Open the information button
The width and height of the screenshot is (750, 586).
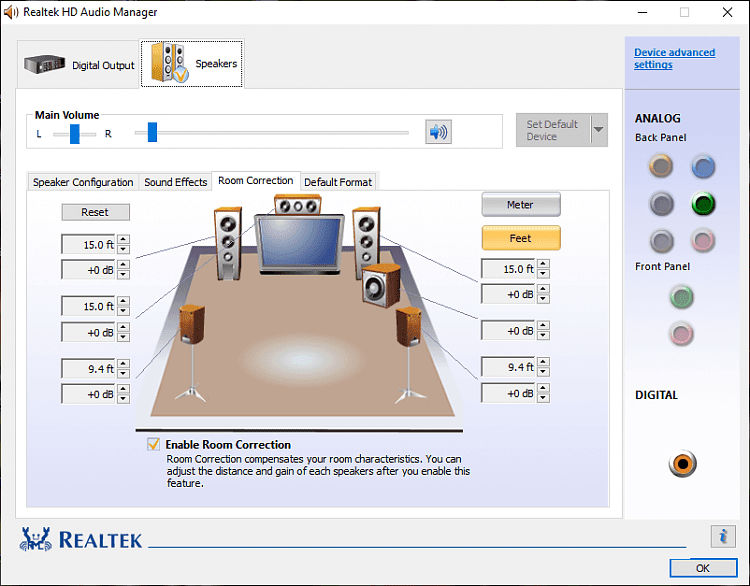click(723, 536)
